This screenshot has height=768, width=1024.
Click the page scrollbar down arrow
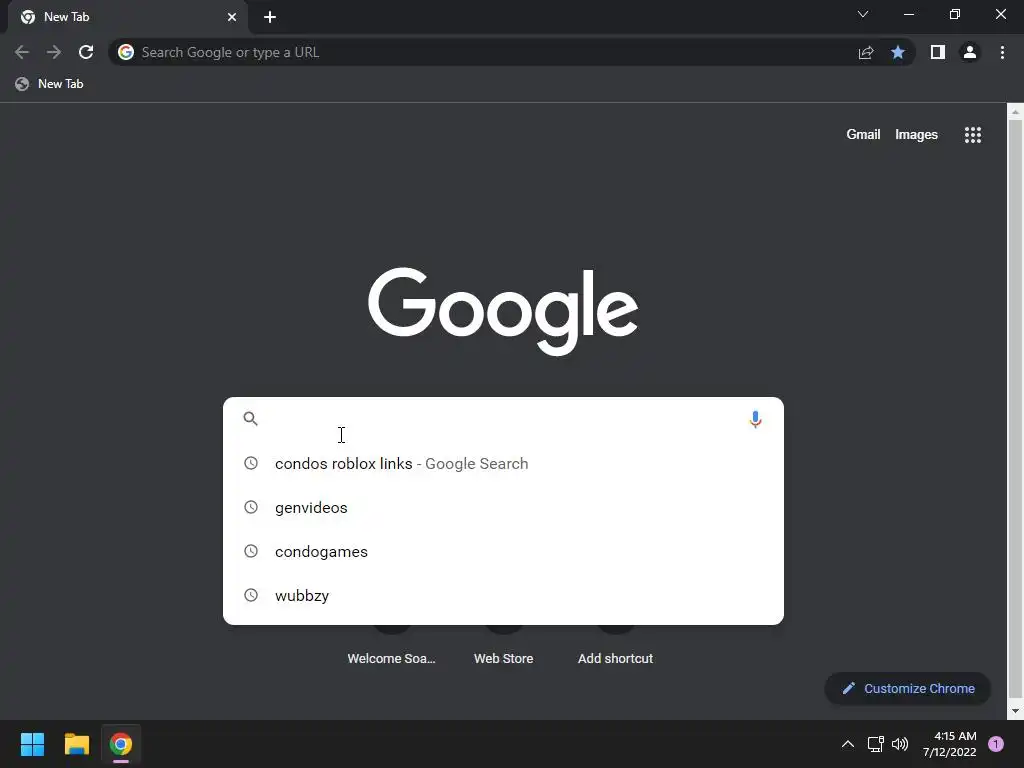click(1015, 711)
